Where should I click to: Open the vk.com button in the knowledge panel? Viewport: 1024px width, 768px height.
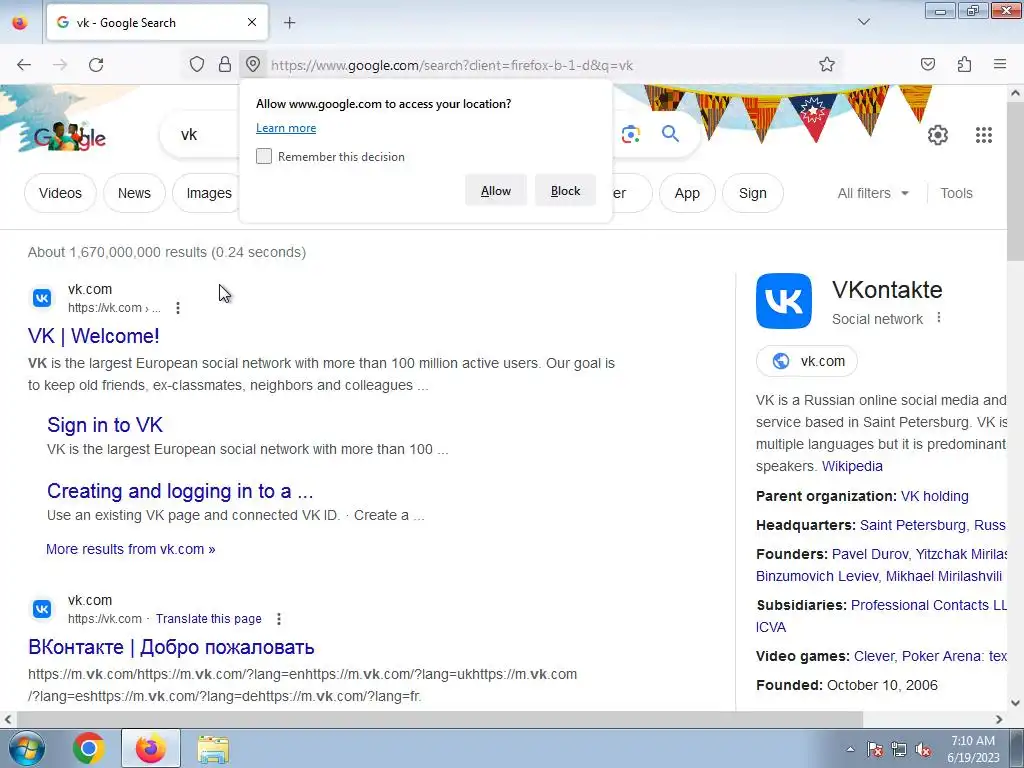807,361
